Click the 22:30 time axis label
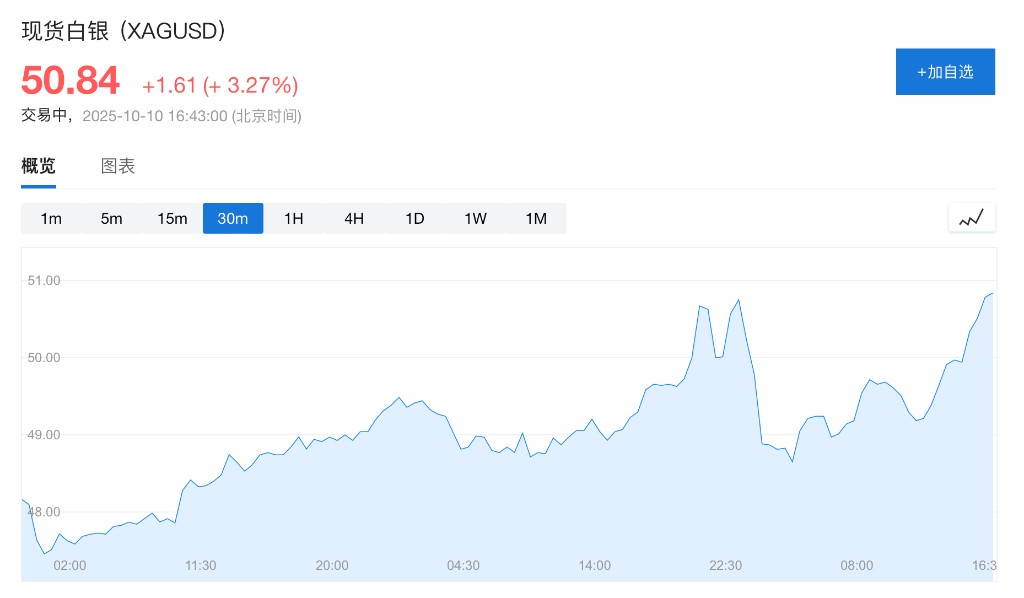The height and width of the screenshot is (598, 1024). click(725, 565)
